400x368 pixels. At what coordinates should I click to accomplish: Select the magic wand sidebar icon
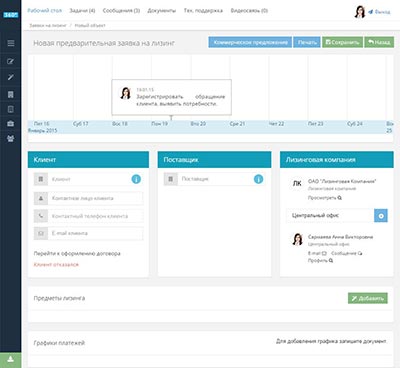pos(11,77)
